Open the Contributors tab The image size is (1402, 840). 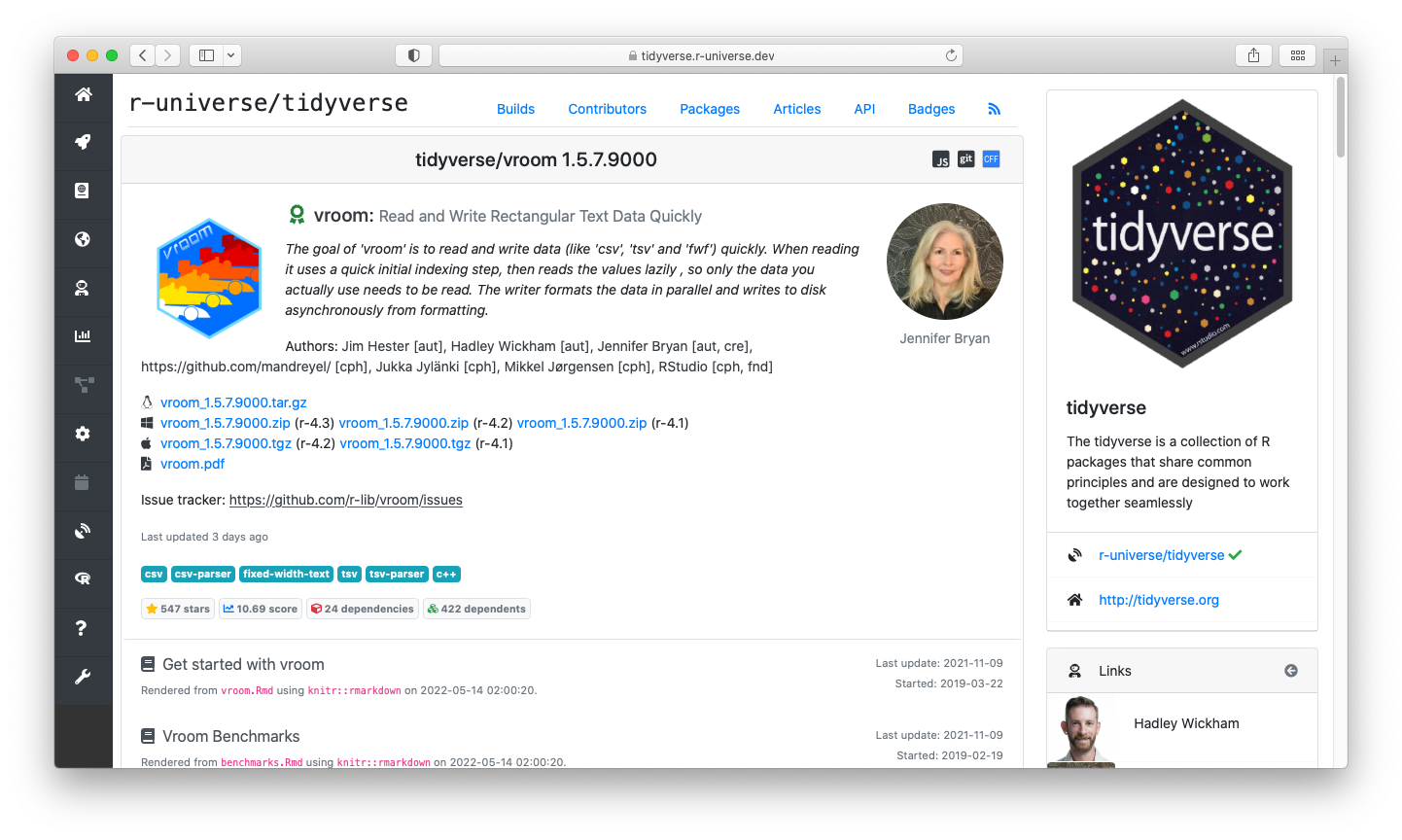607,109
